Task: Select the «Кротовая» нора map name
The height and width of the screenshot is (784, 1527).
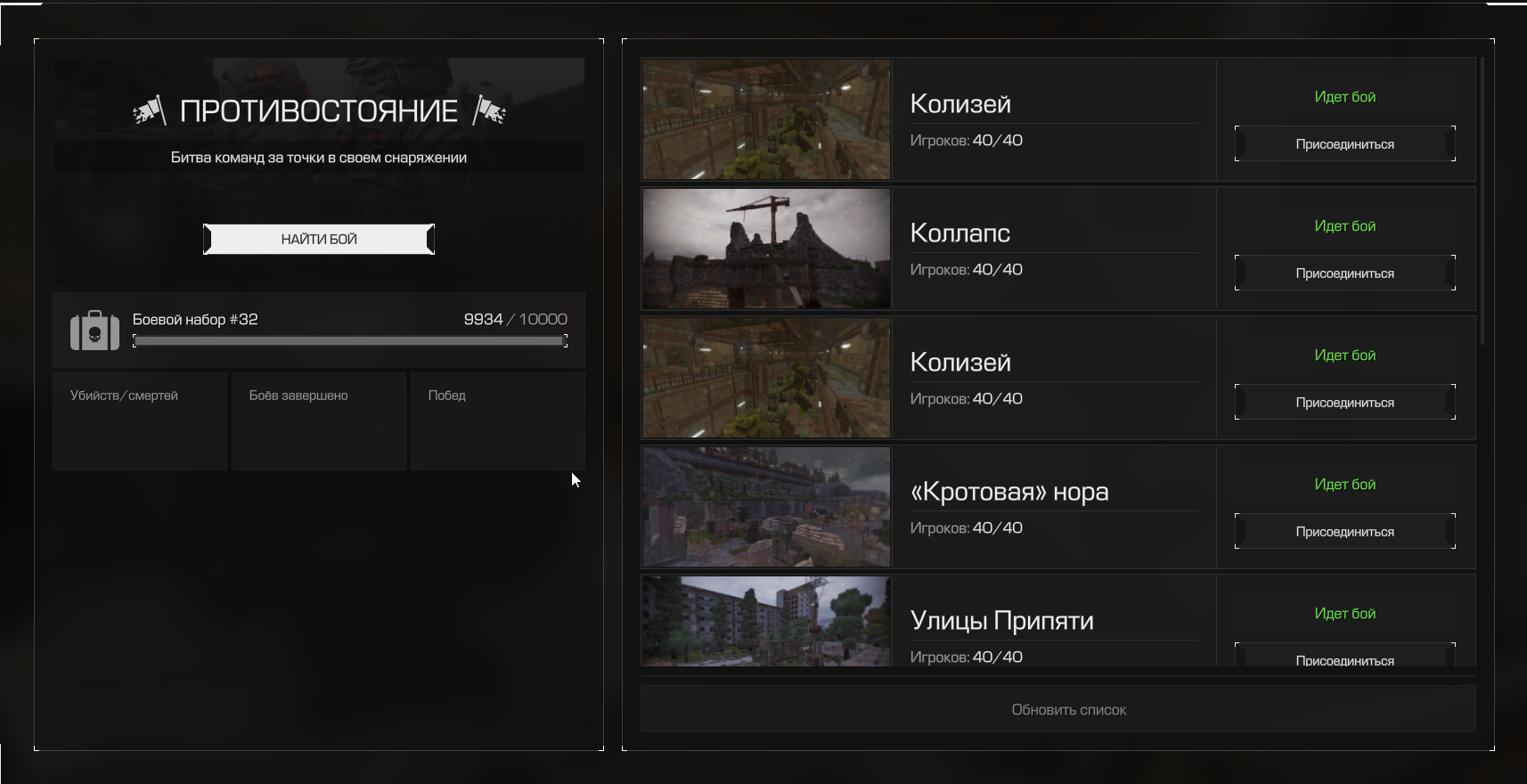Action: click(x=1009, y=491)
